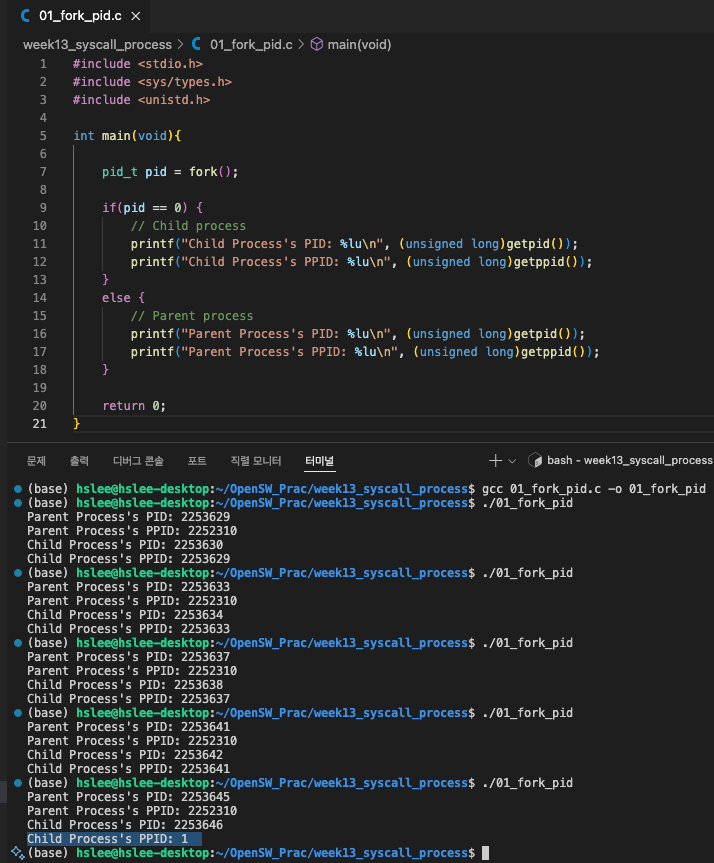Open the terminal launch profile dropdown arrow

click(512, 461)
